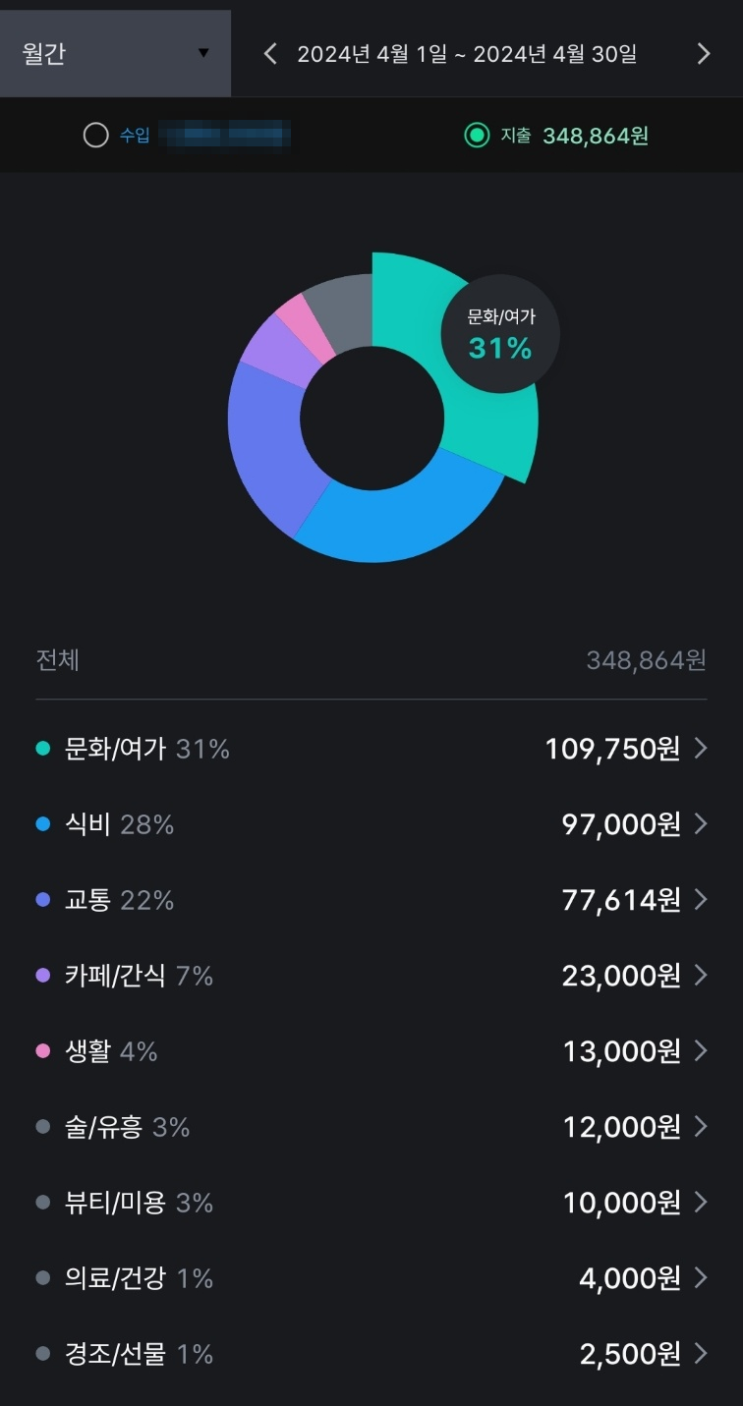Open 술/유흥 details chevron
This screenshot has width=743, height=1406.
click(700, 1127)
